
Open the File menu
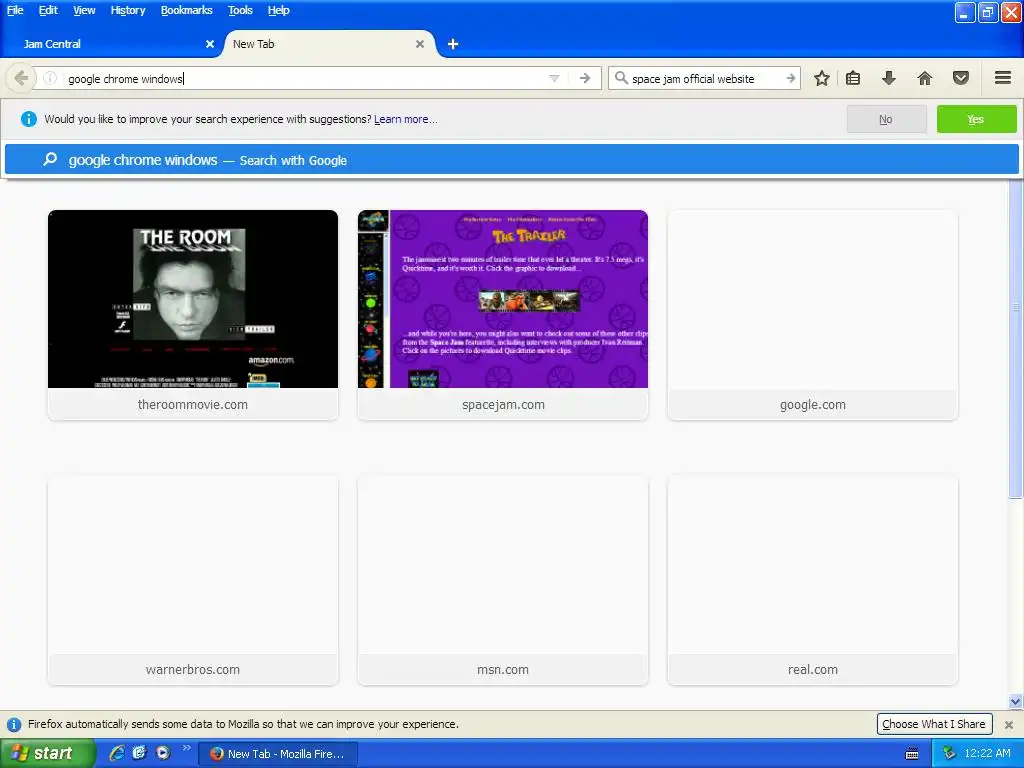(15, 10)
